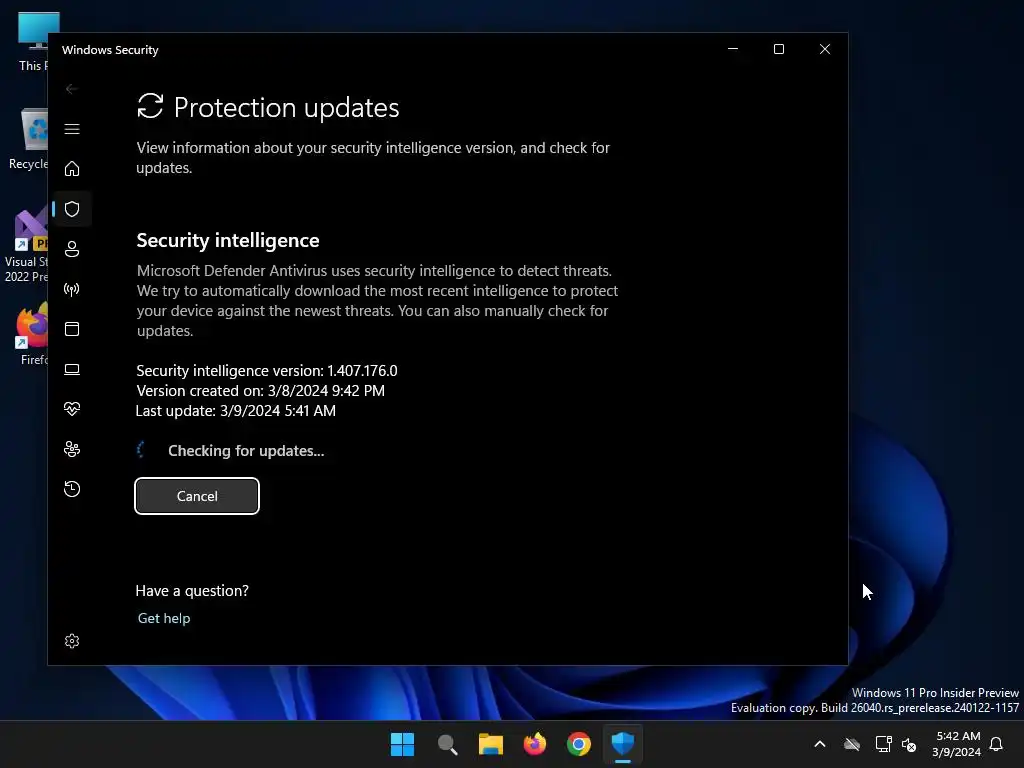Screen dimensions: 1024x768
Task: Open the Windows Start menu
Action: (x=402, y=744)
